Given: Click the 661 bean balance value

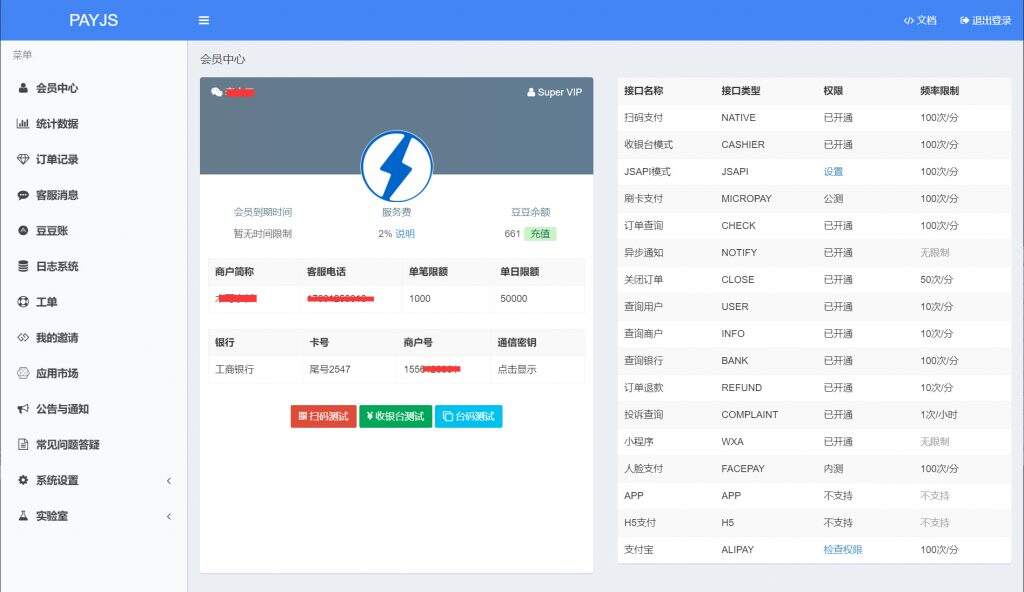Looking at the screenshot, I should [513, 233].
